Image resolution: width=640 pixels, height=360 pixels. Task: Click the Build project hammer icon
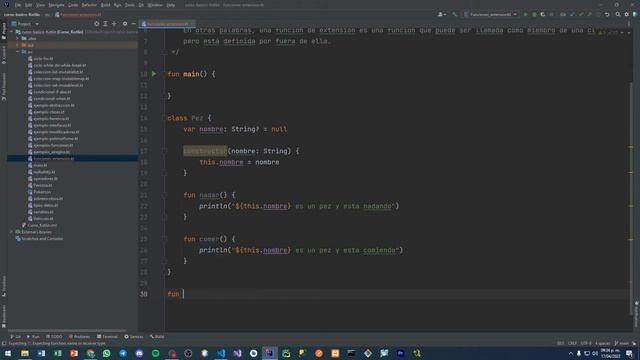tap(454, 14)
